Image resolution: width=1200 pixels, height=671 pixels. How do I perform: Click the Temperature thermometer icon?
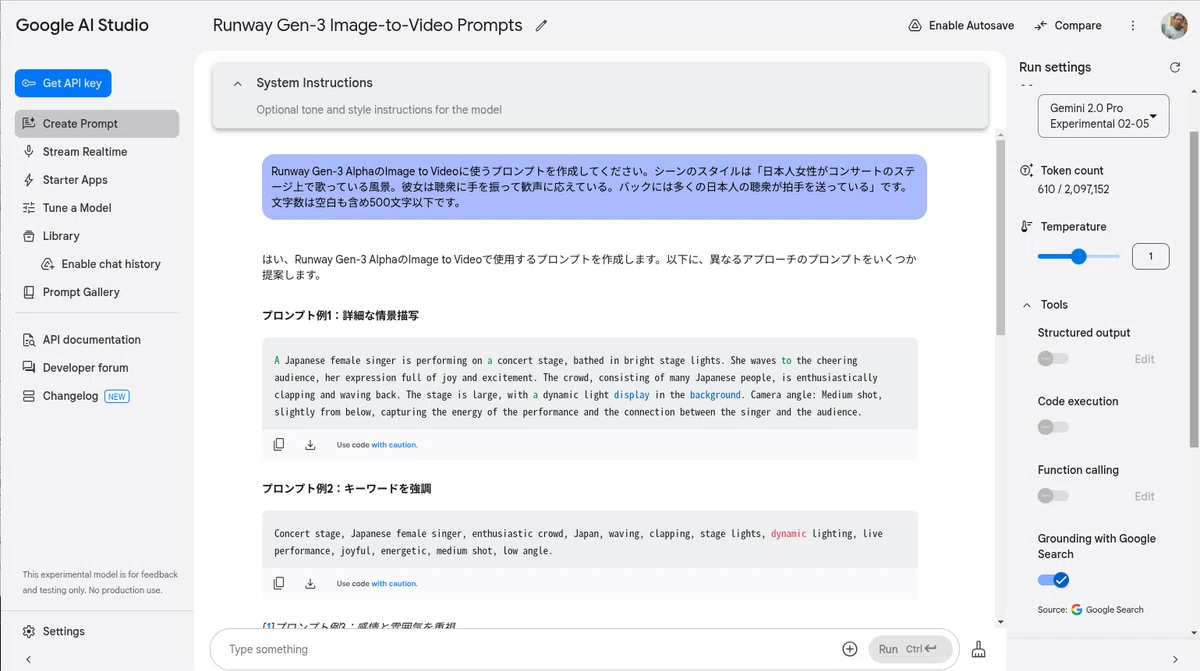pos(1027,227)
